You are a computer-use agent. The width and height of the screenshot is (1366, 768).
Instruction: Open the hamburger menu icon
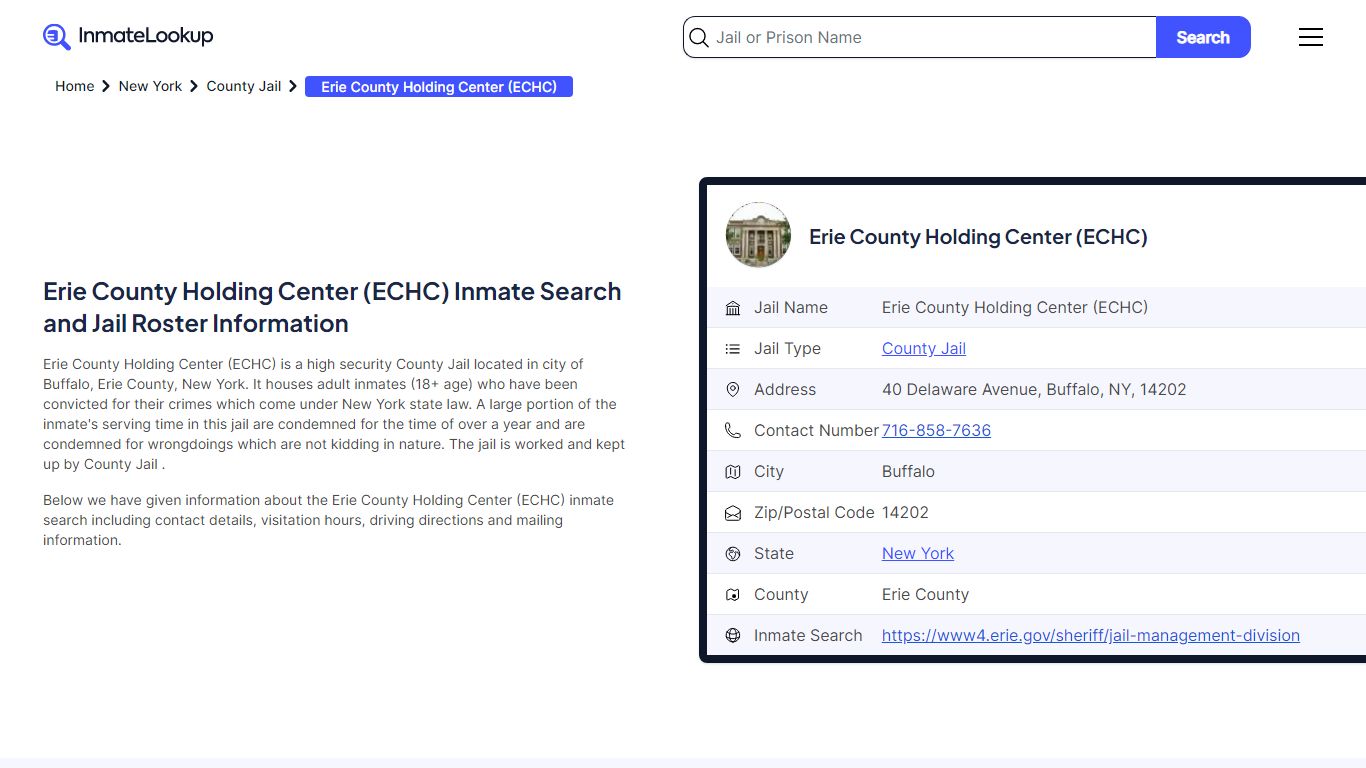click(x=1310, y=37)
